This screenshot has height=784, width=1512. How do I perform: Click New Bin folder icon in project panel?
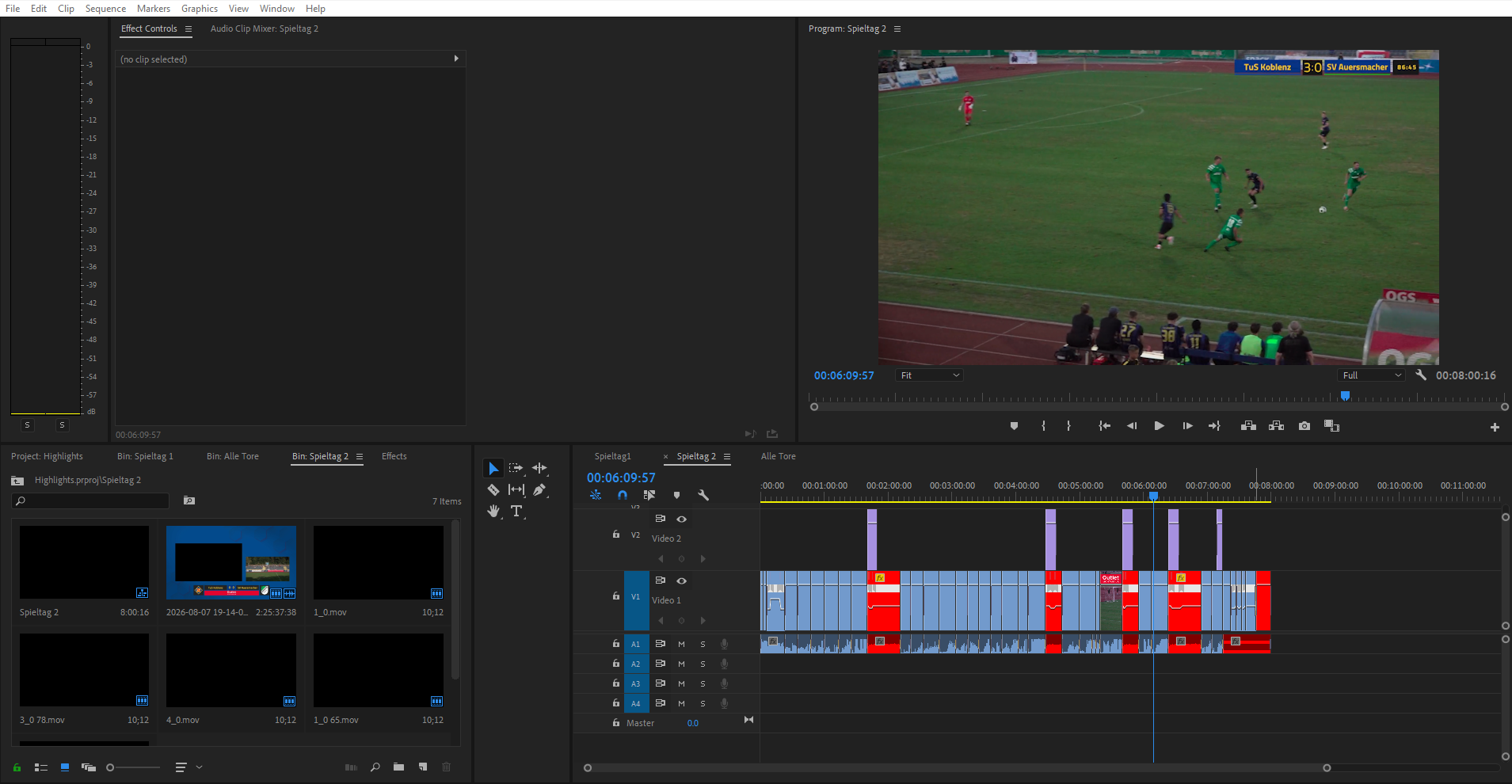pyautogui.click(x=398, y=767)
